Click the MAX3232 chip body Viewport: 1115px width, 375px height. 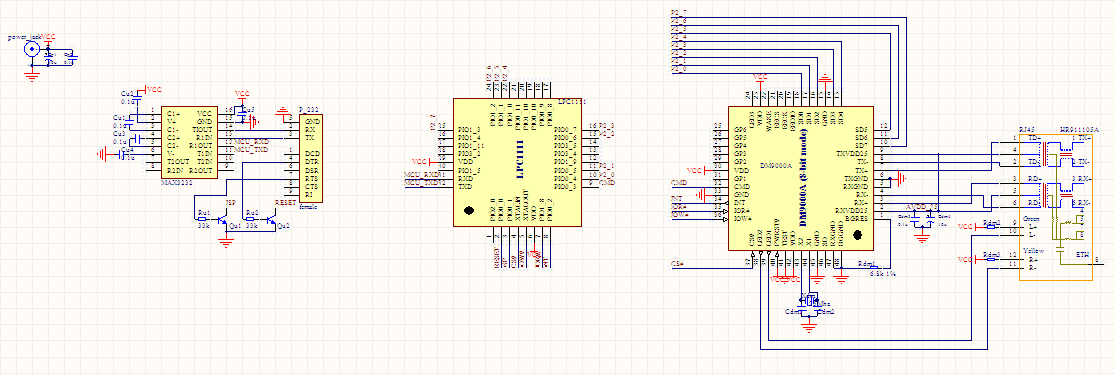(190, 142)
